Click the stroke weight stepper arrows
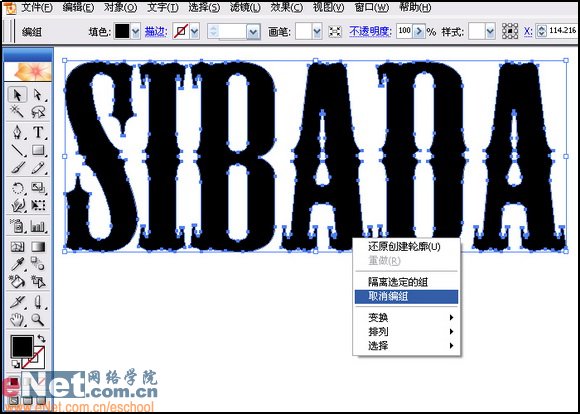This screenshot has height=414, width=580. [x=213, y=32]
